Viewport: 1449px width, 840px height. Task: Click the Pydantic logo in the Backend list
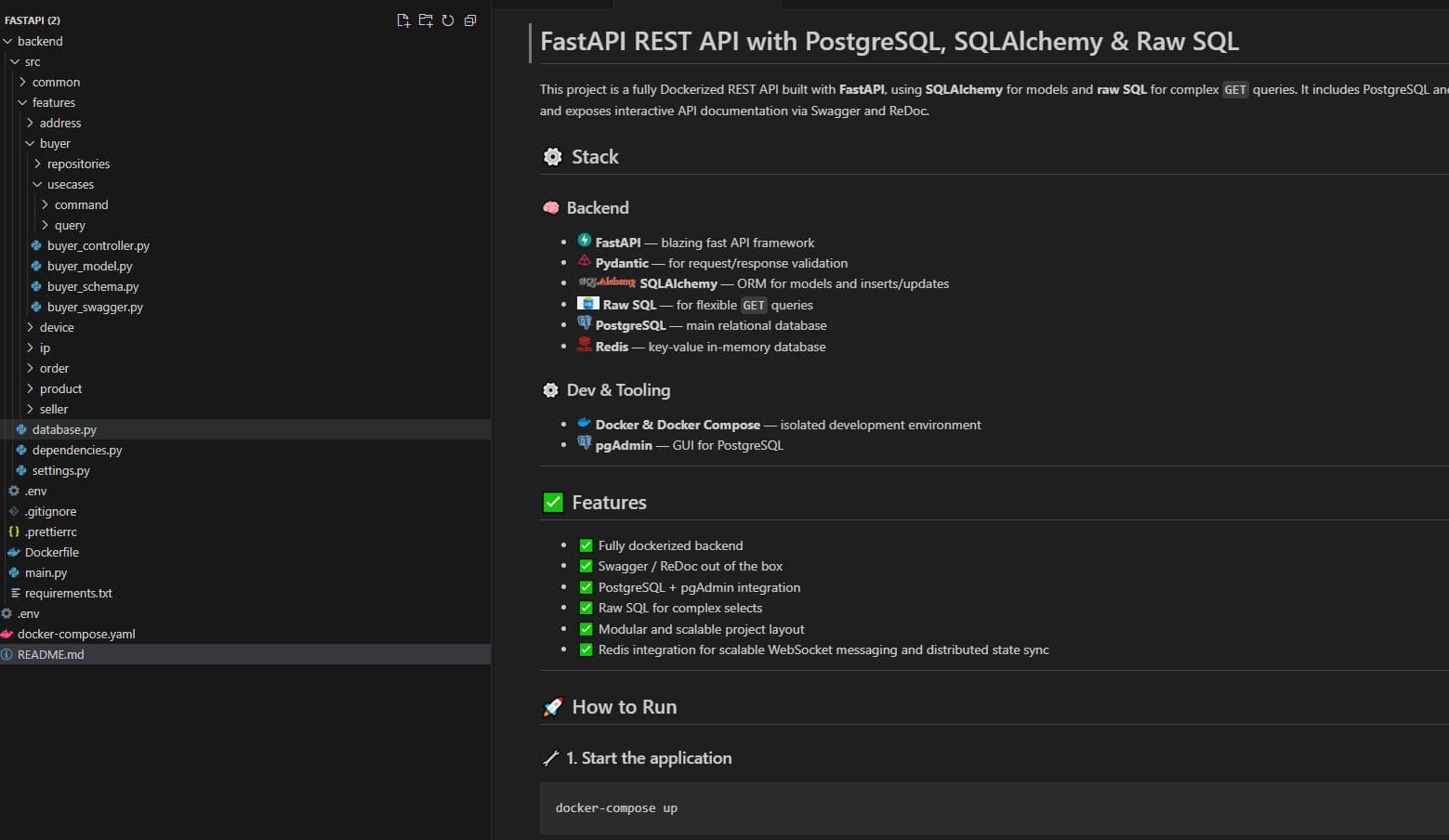585,261
